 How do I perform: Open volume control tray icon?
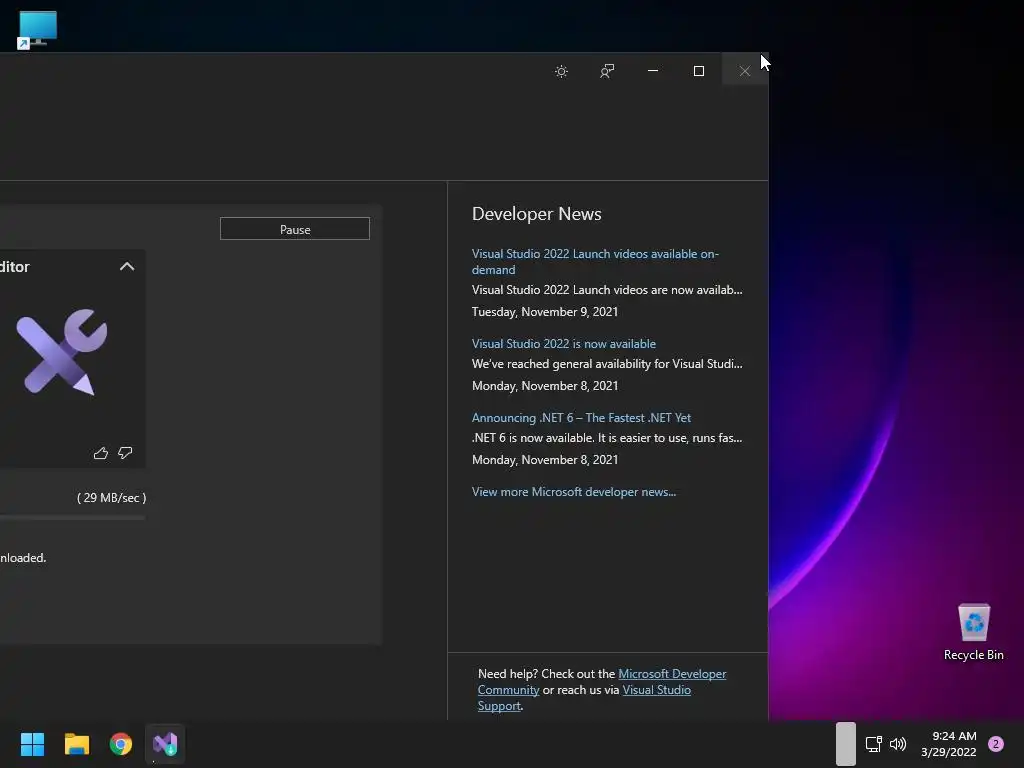pos(898,744)
